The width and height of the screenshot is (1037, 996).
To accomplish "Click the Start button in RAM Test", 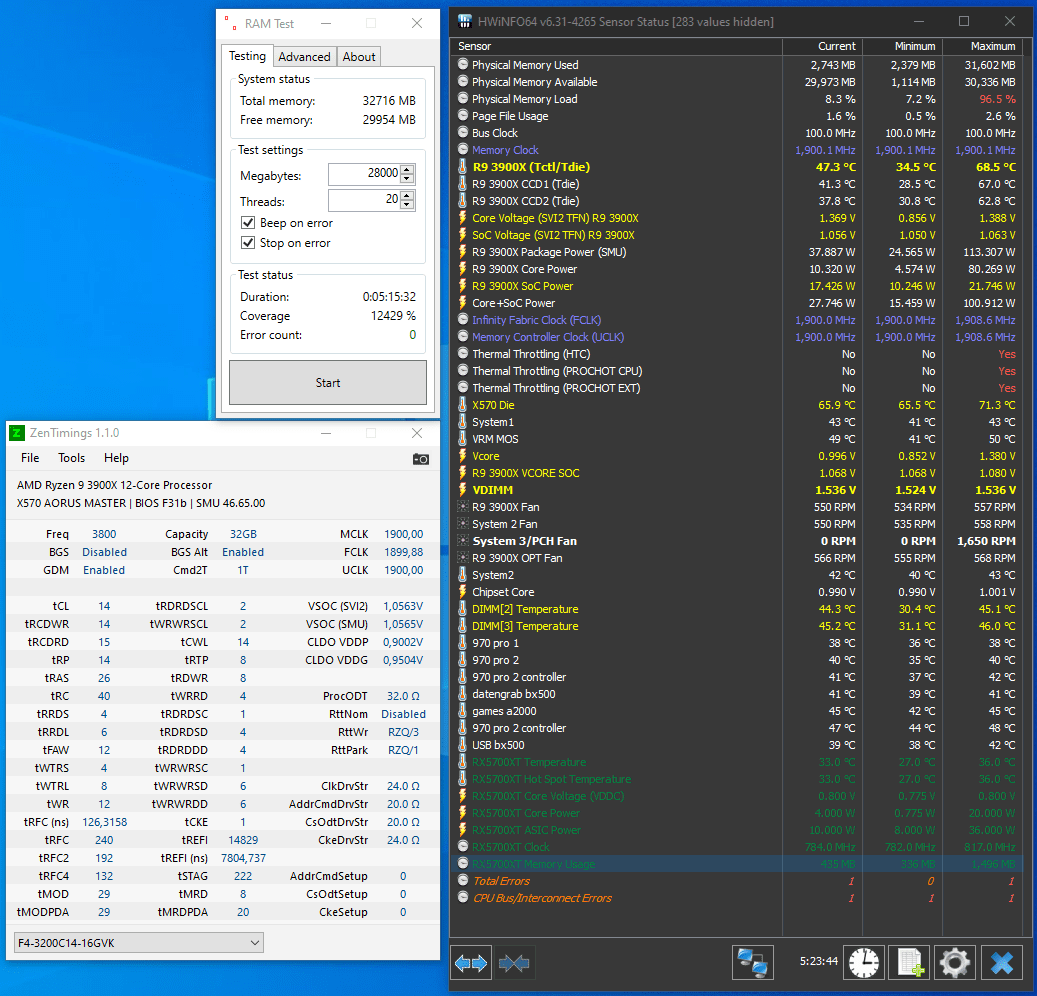I will 328,382.
